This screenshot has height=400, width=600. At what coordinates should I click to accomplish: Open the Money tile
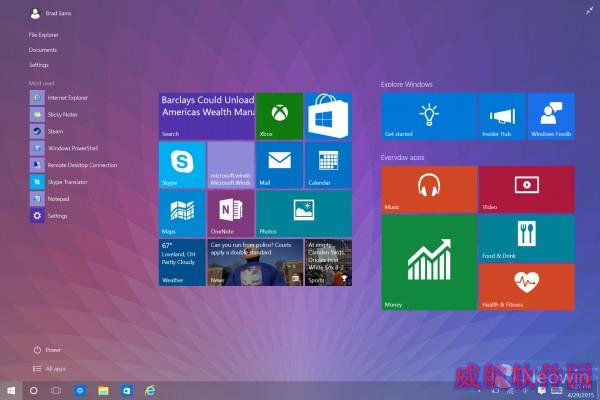429,263
